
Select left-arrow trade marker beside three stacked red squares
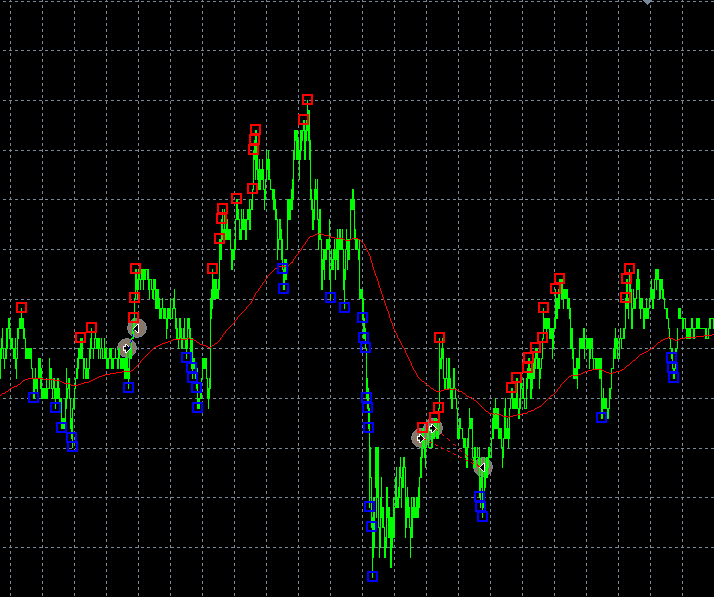(137, 328)
